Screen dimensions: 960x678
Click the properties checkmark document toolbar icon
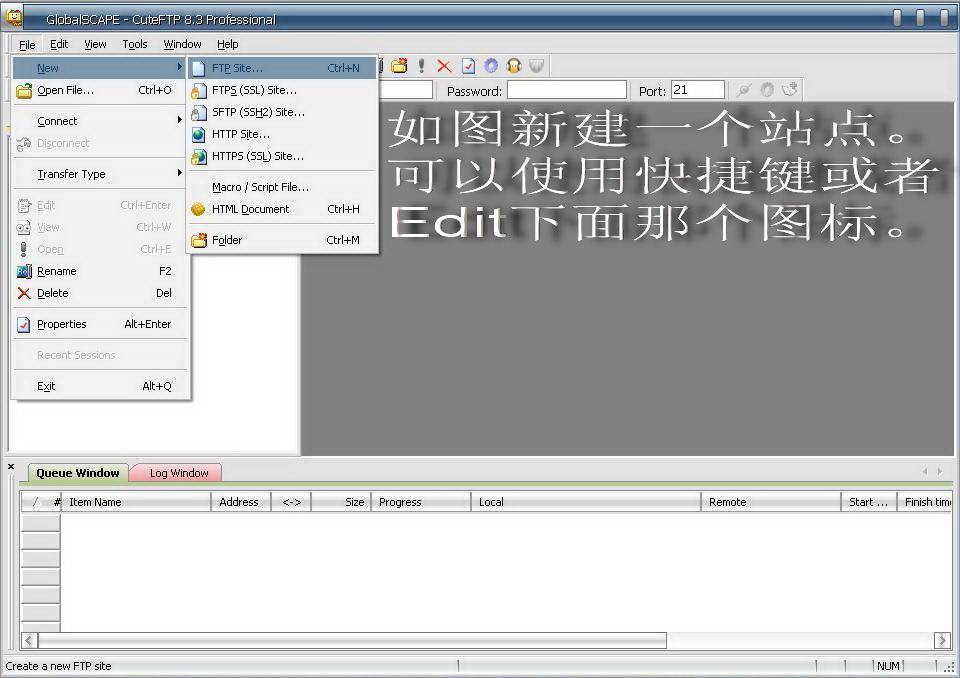pyautogui.click(x=468, y=66)
